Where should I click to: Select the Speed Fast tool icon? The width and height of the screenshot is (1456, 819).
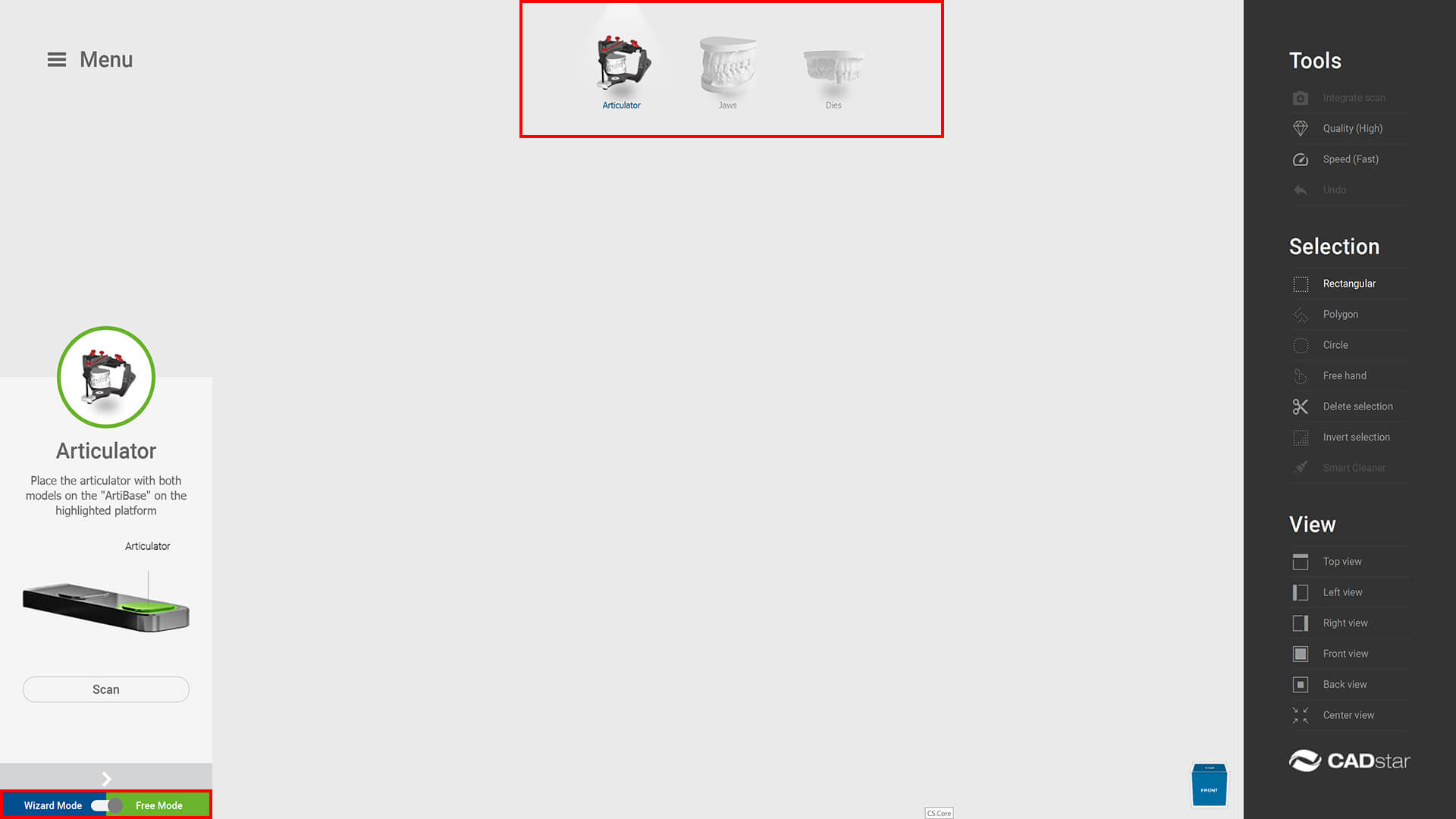(x=1300, y=159)
